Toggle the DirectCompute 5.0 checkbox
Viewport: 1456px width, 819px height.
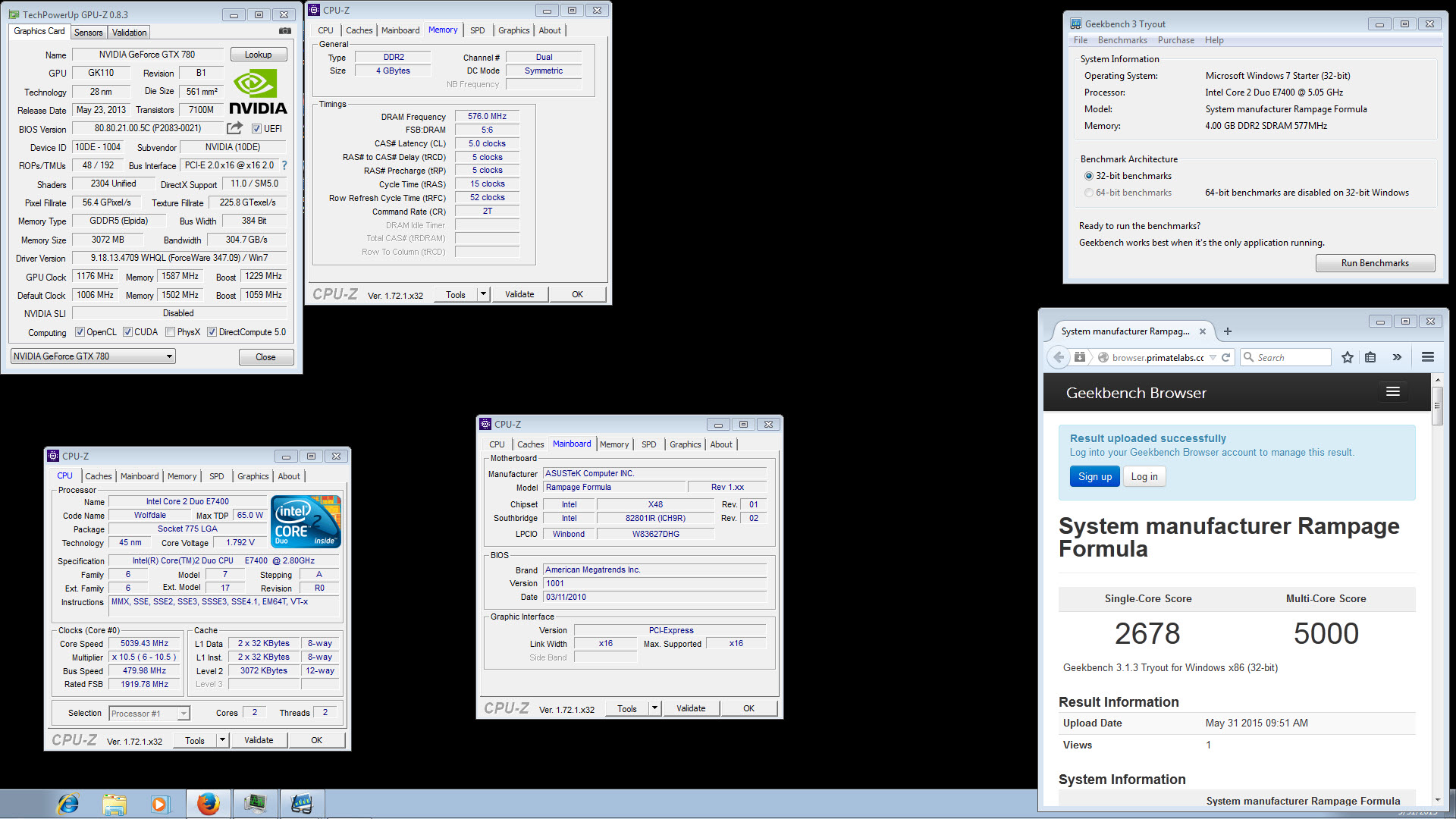(212, 332)
